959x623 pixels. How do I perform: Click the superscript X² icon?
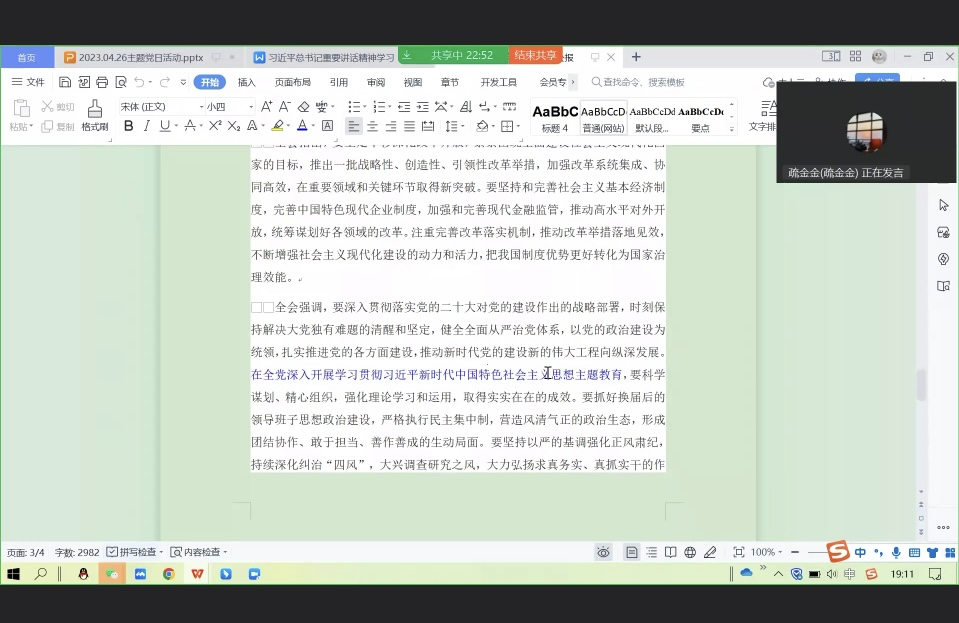point(214,126)
